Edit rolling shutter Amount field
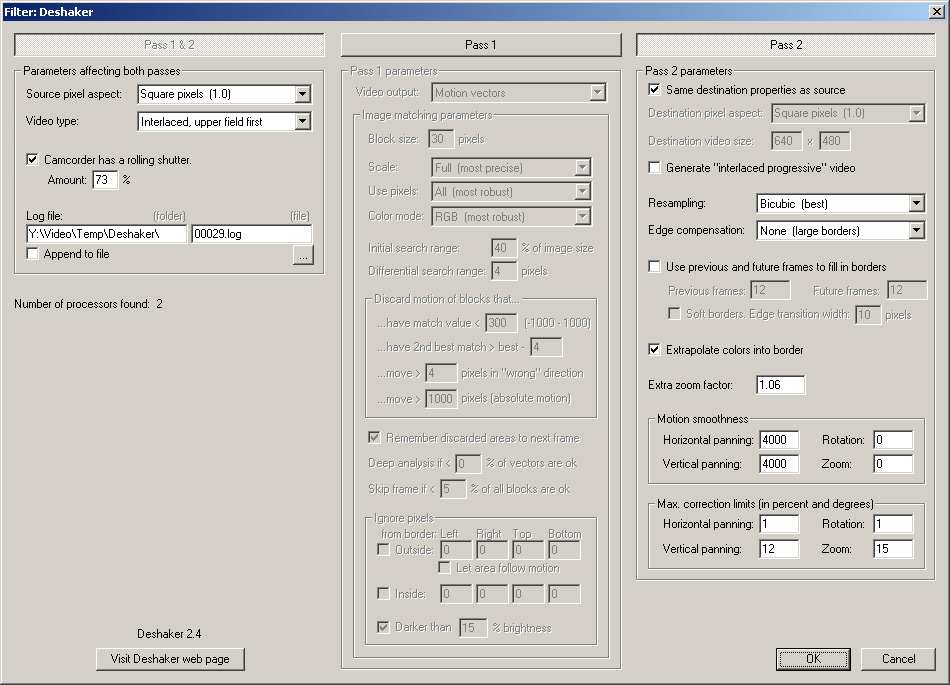The image size is (950, 685). [105, 180]
